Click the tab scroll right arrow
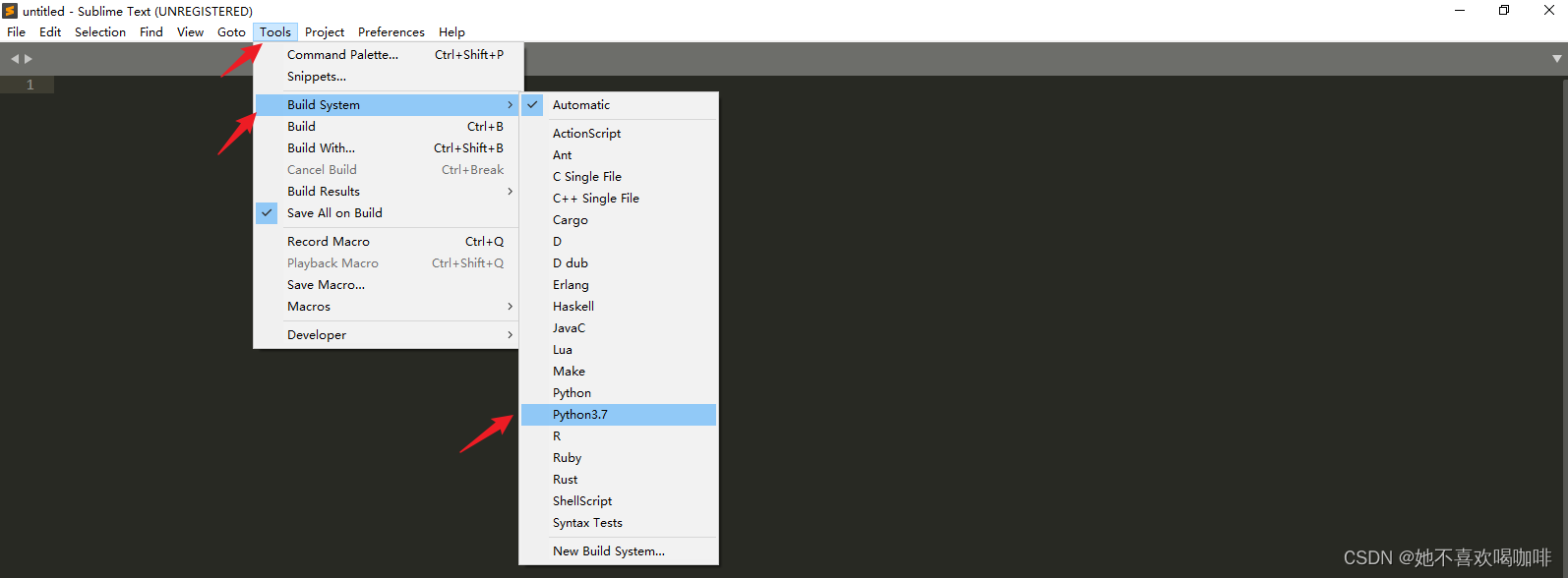Image resolution: width=1568 pixels, height=578 pixels. pyautogui.click(x=29, y=59)
